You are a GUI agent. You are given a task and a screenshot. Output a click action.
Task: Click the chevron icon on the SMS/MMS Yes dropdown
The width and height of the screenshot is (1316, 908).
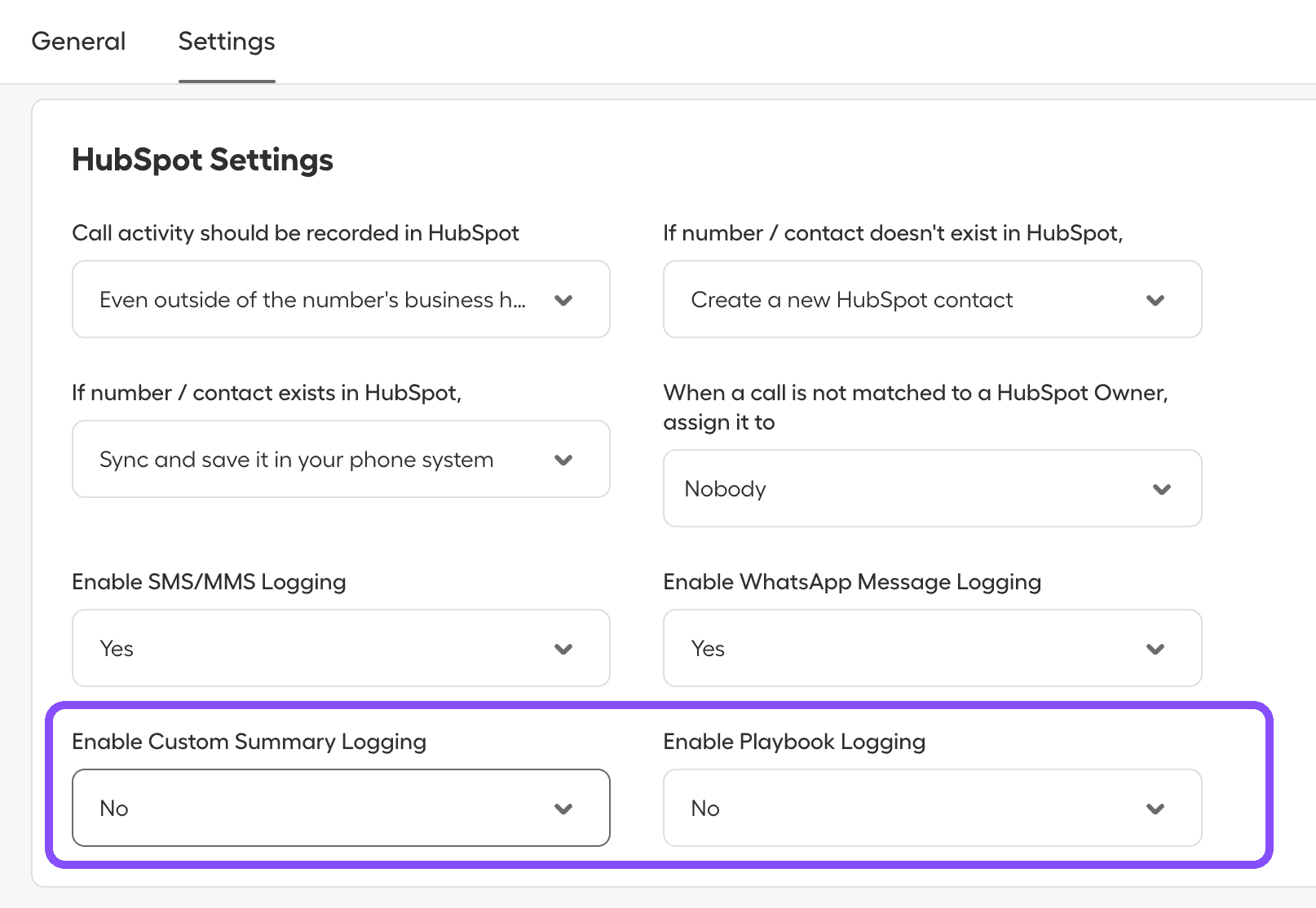tap(563, 649)
